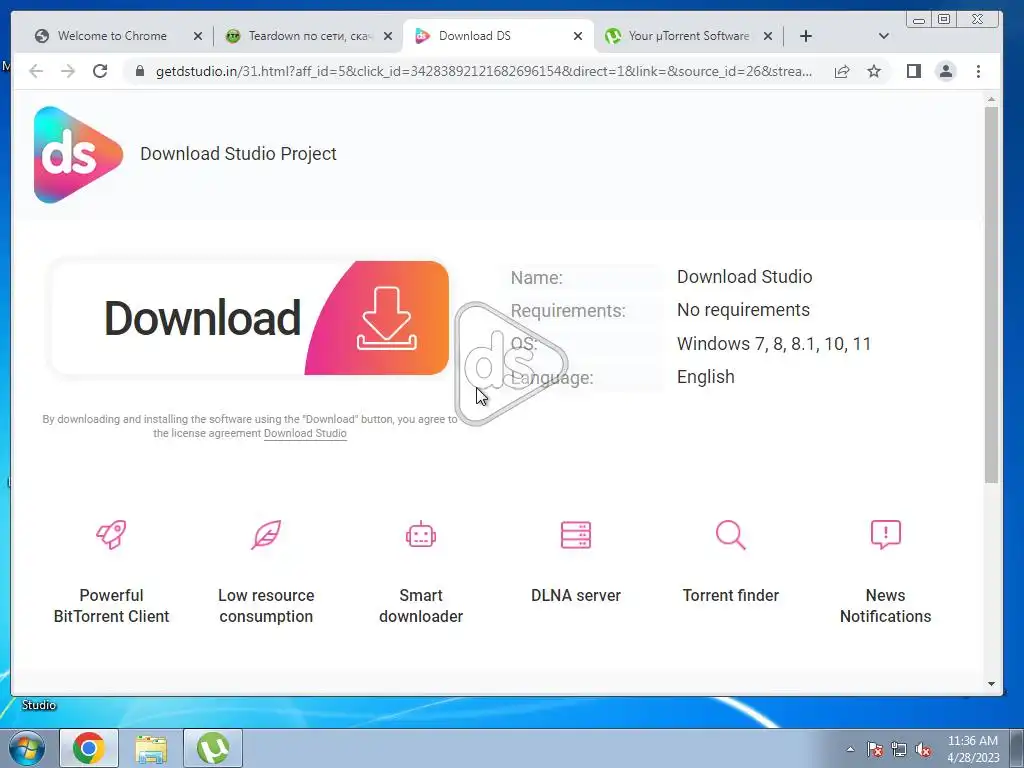Image resolution: width=1024 pixels, height=768 pixels.
Task: Open Windows Explorer from the taskbar
Action: point(151,748)
